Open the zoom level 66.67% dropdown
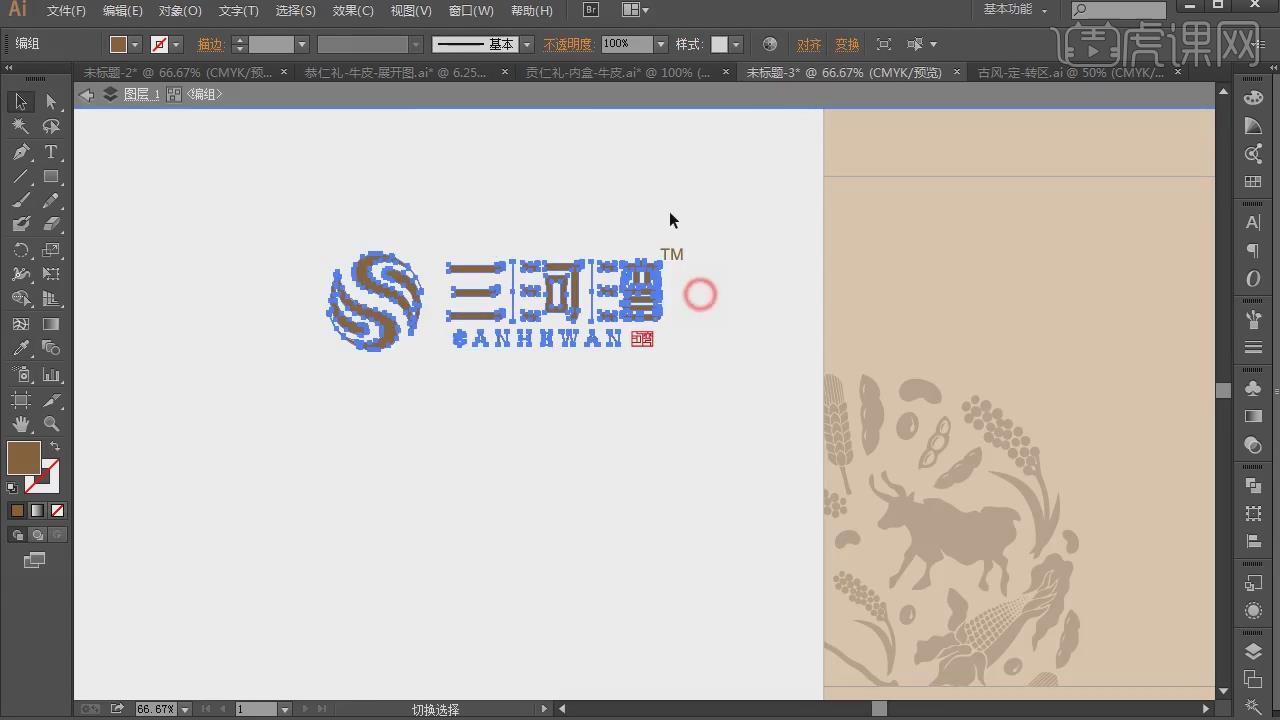The image size is (1280, 720). 185,709
